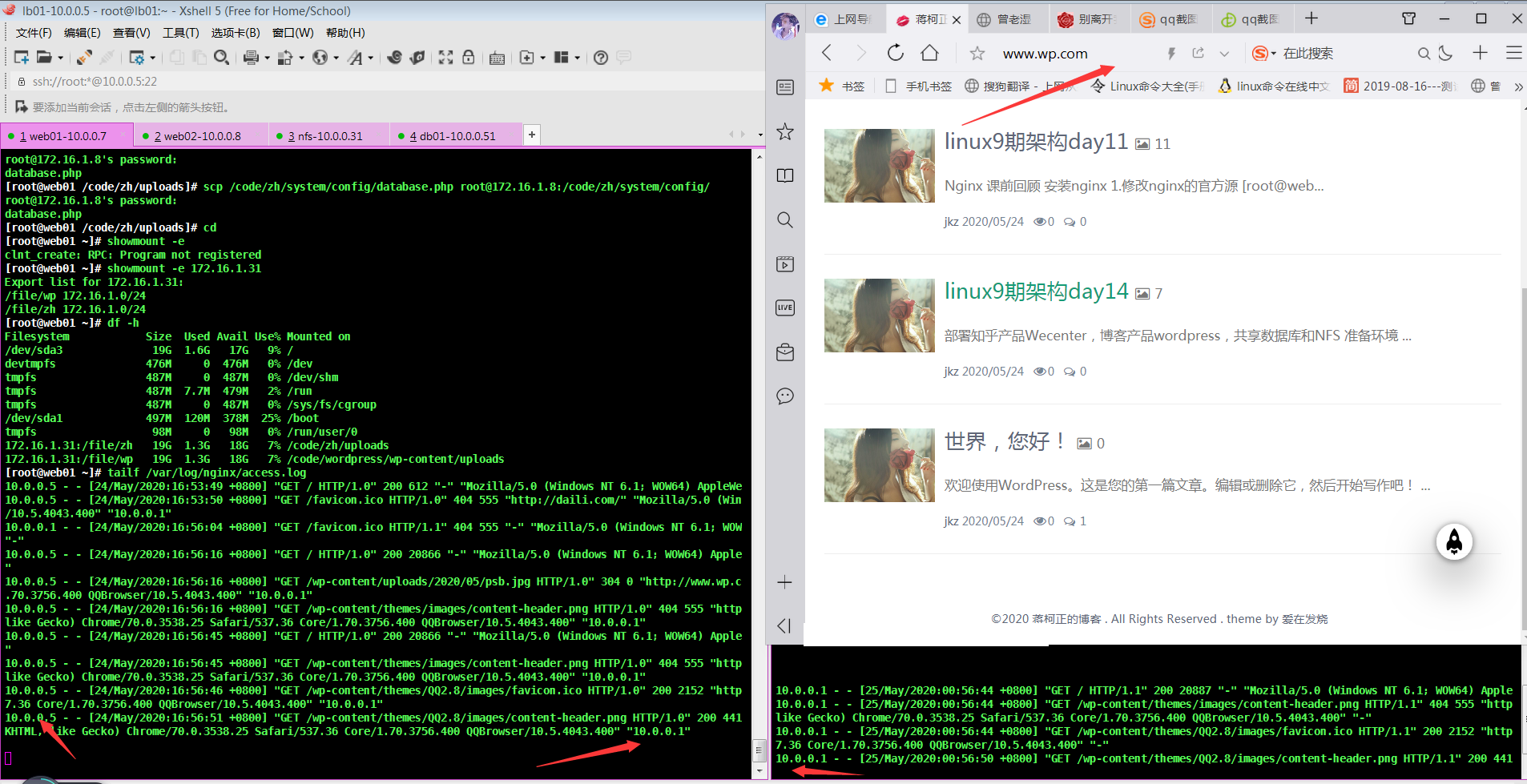Expand the Xshell layout dropdown arrow
The height and width of the screenshot is (784, 1527).
tap(577, 58)
